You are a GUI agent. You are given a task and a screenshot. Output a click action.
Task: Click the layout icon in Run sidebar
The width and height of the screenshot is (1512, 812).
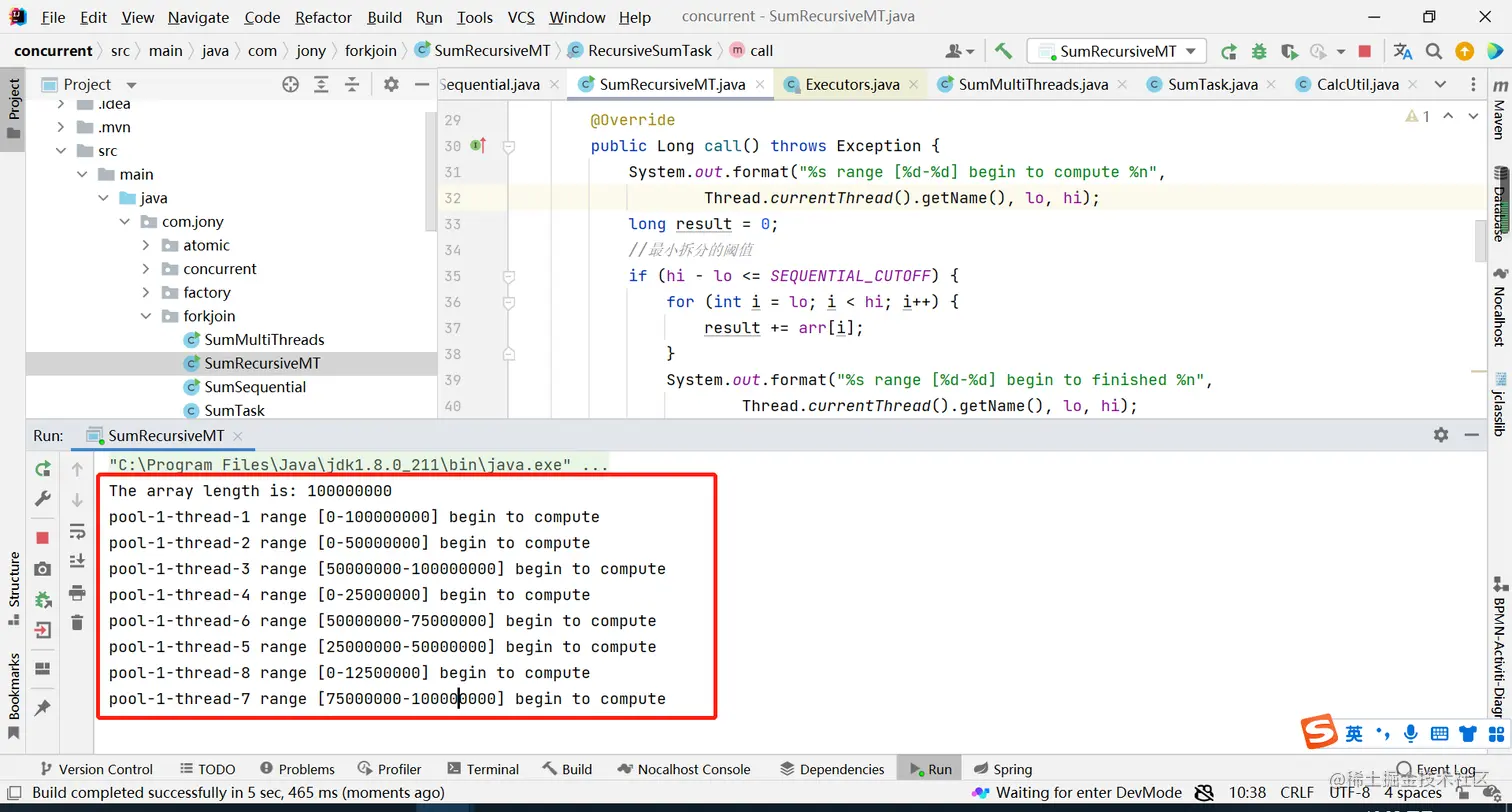42,669
